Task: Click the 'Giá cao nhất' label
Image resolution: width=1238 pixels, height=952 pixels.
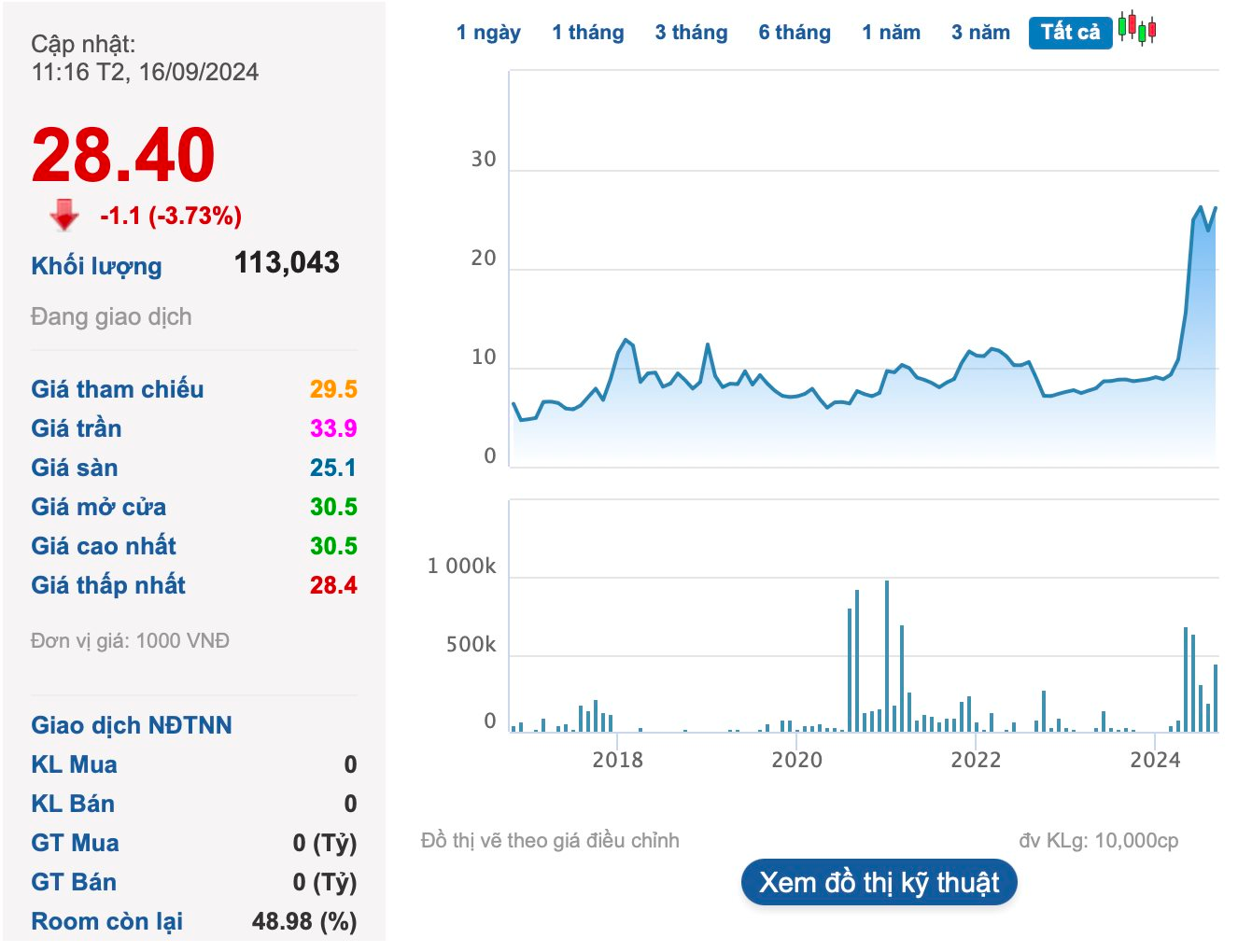Action: tap(104, 546)
